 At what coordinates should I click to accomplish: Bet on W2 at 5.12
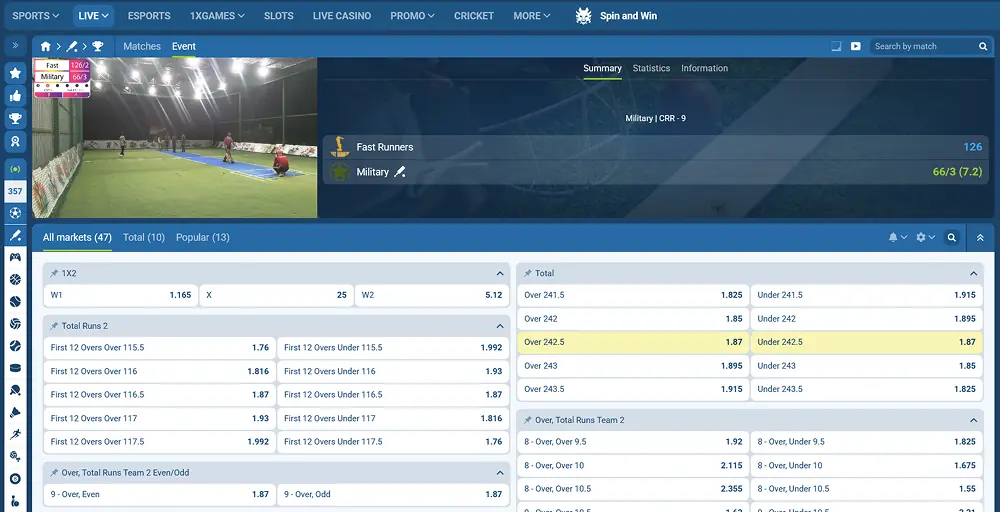pyautogui.click(x=432, y=295)
